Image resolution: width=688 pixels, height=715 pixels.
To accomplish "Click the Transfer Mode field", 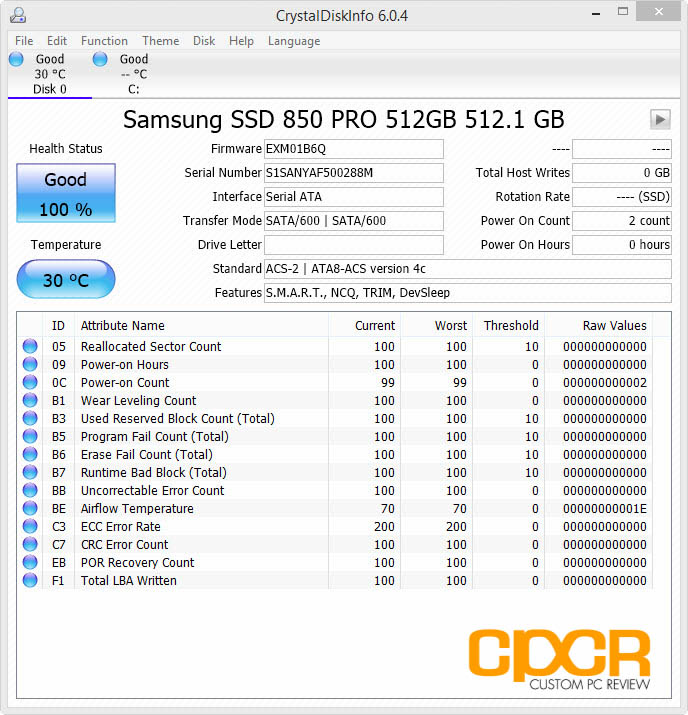I will tap(354, 221).
